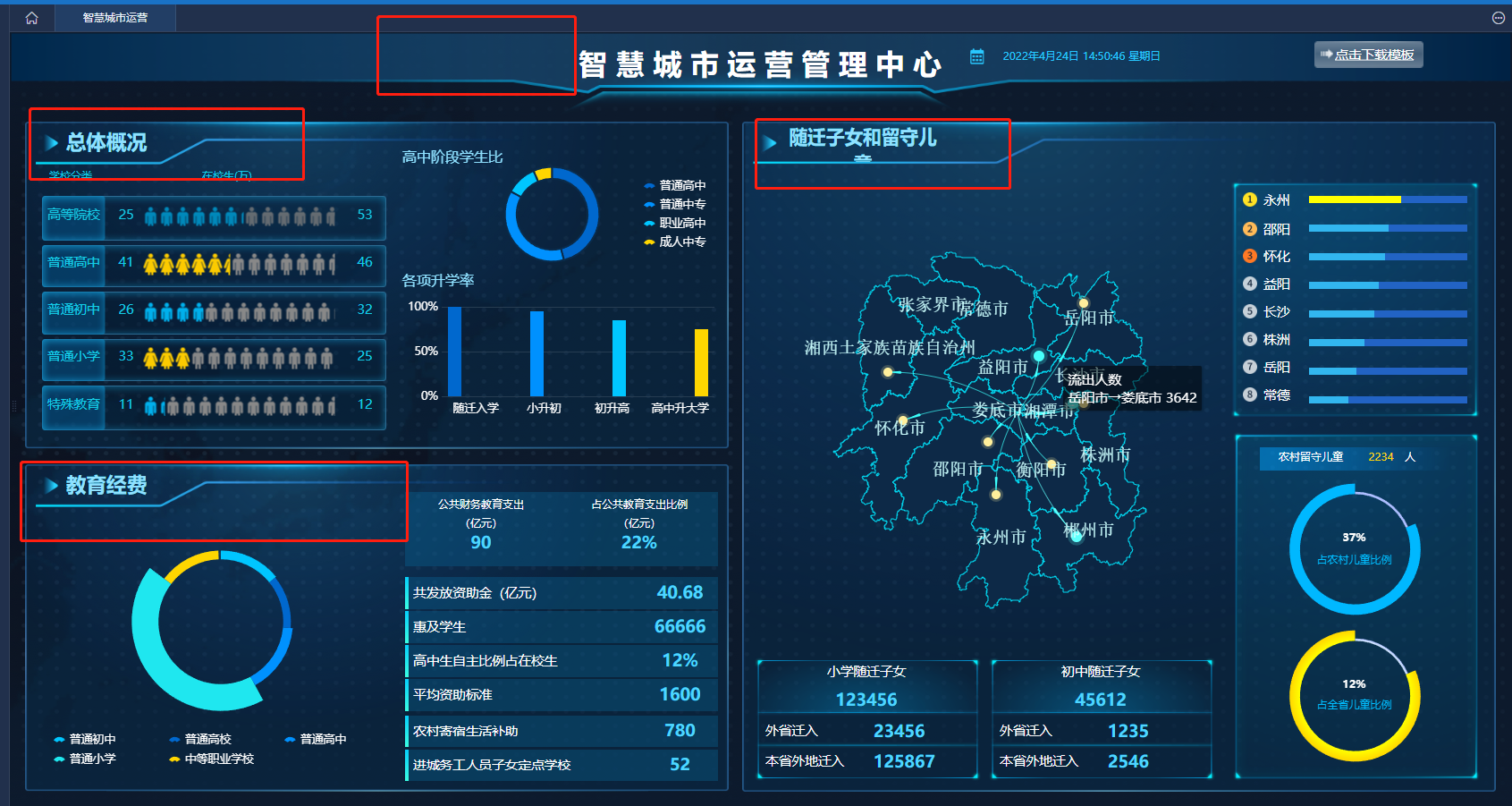The image size is (1512, 806).
Task: Click the home icon in top bar
Action: (x=32, y=18)
